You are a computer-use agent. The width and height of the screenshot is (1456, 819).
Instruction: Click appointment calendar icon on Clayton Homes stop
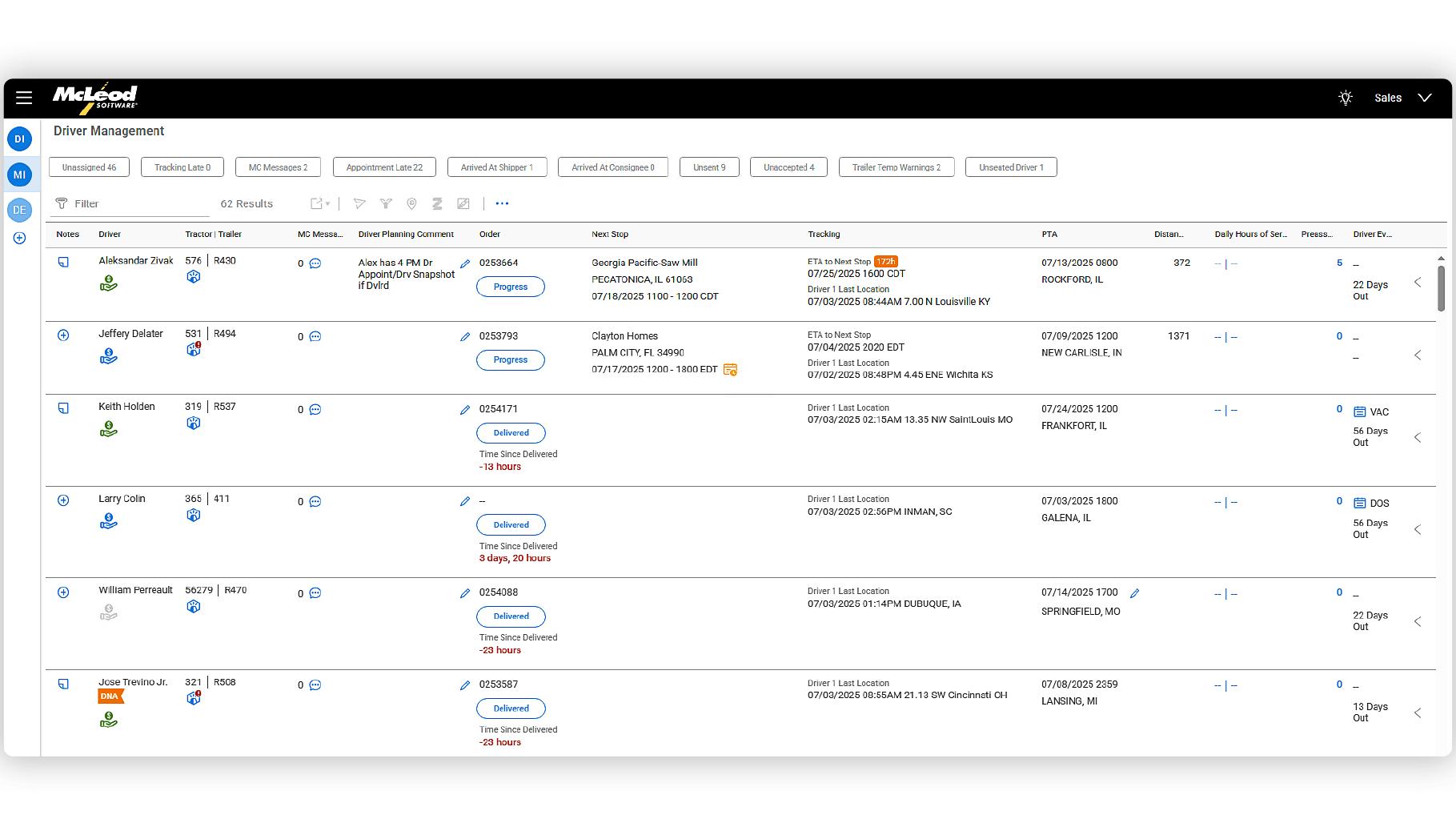(x=729, y=369)
